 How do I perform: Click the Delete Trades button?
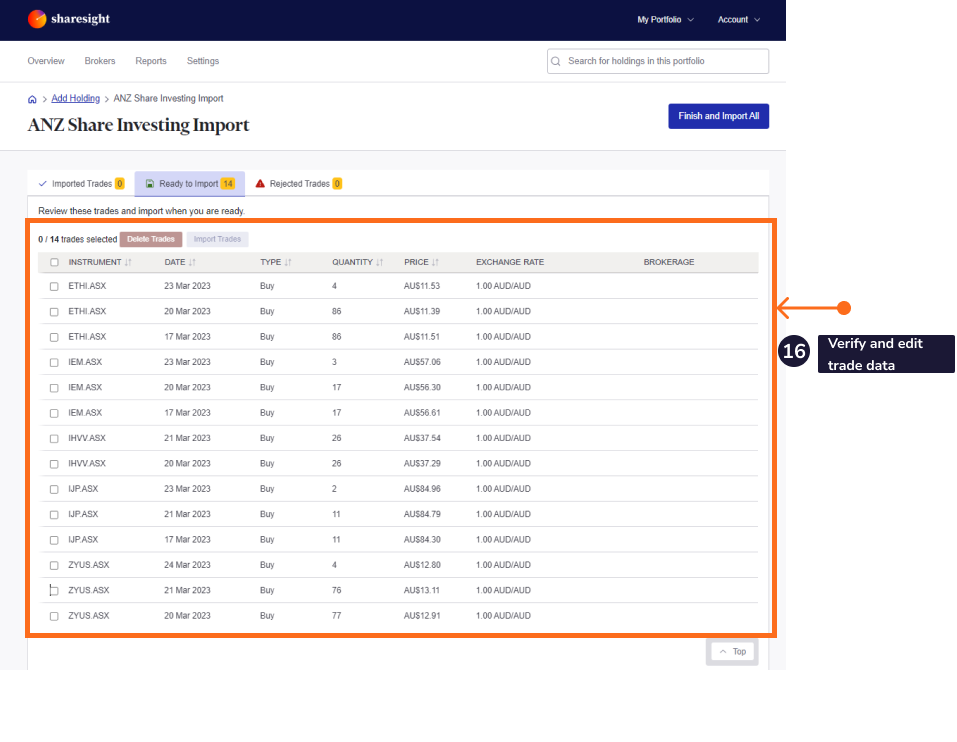(151, 239)
